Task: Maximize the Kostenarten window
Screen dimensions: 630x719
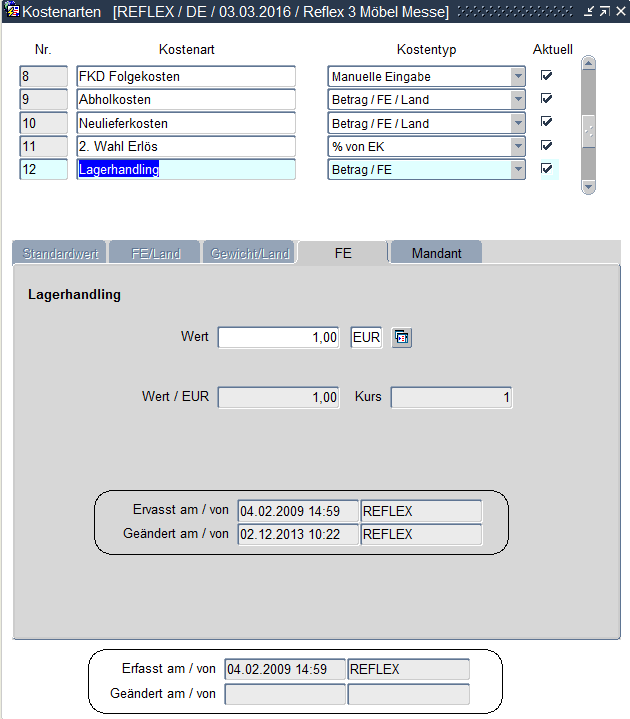Action: click(605, 11)
